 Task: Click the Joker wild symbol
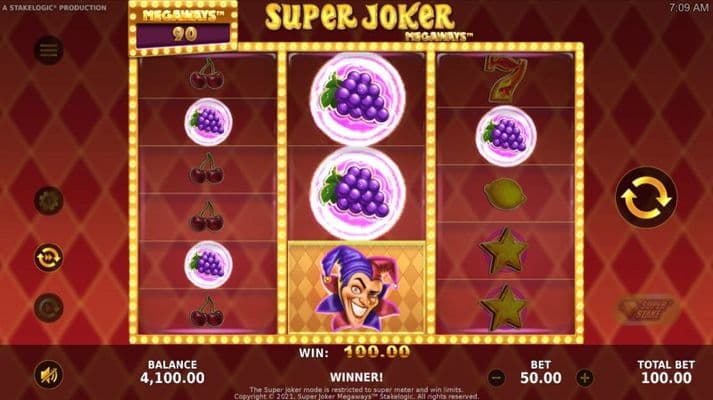(x=356, y=287)
